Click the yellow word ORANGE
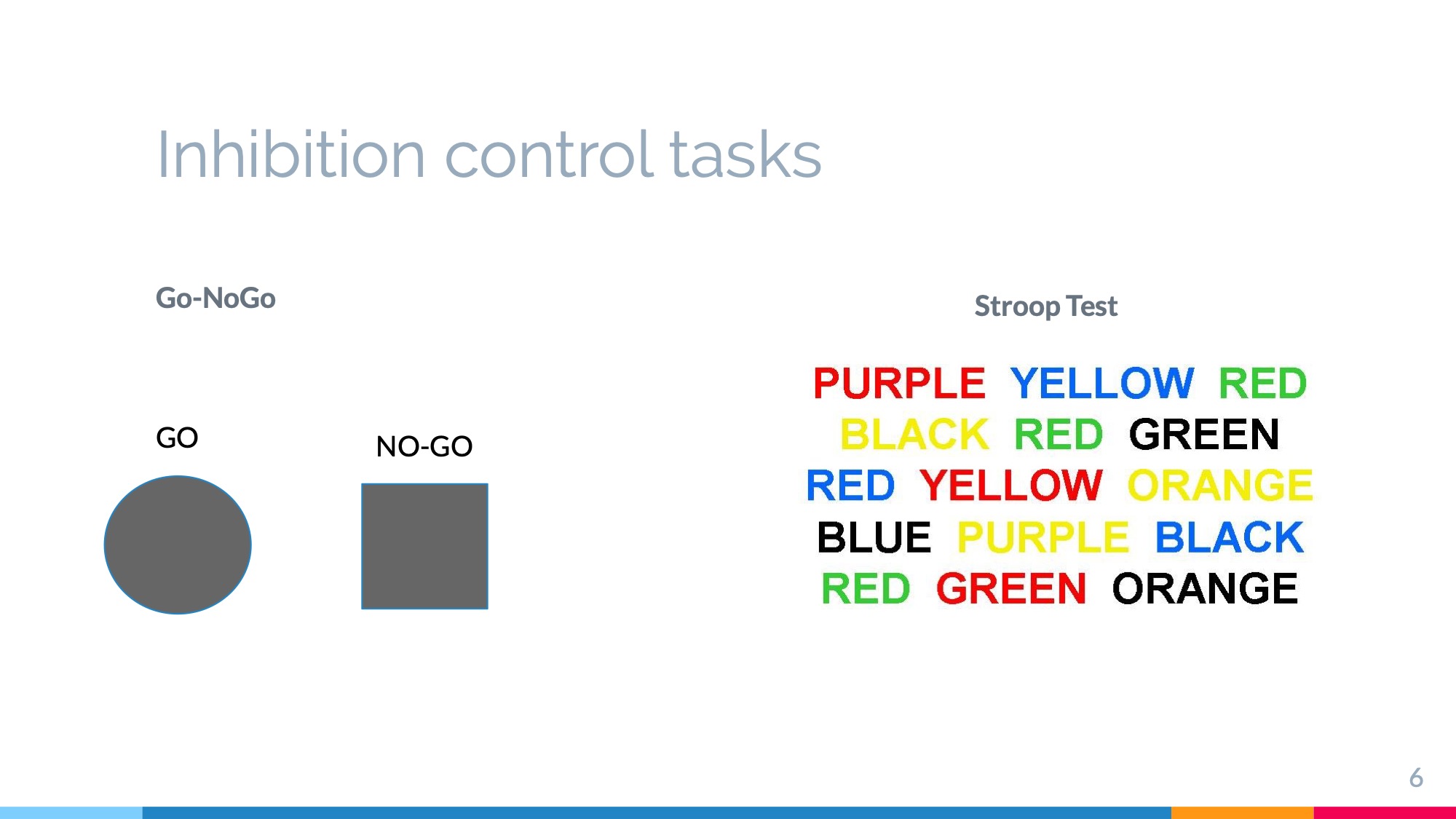Image resolution: width=1456 pixels, height=819 pixels. coord(1220,486)
